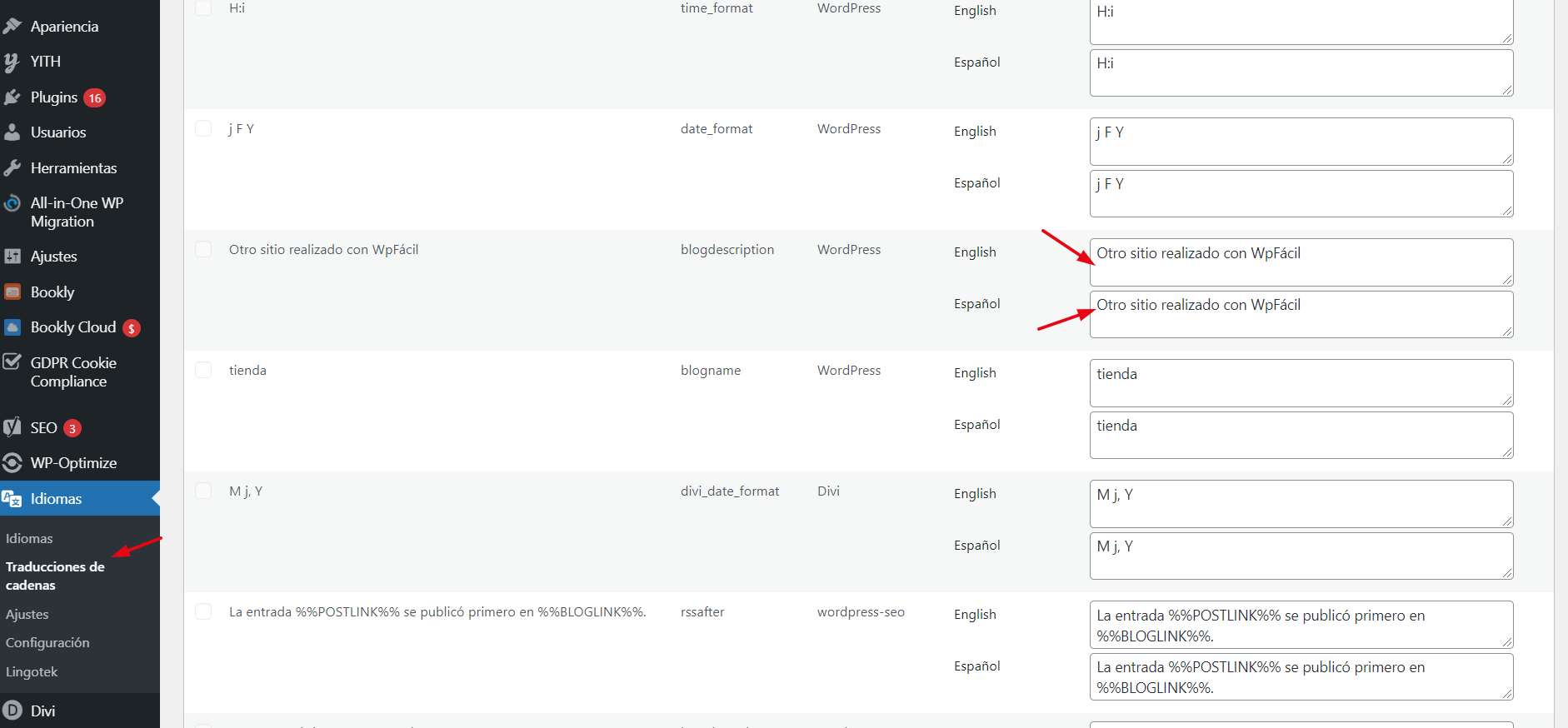Click the YITH logo icon
1568x728 pixels.
(12, 62)
